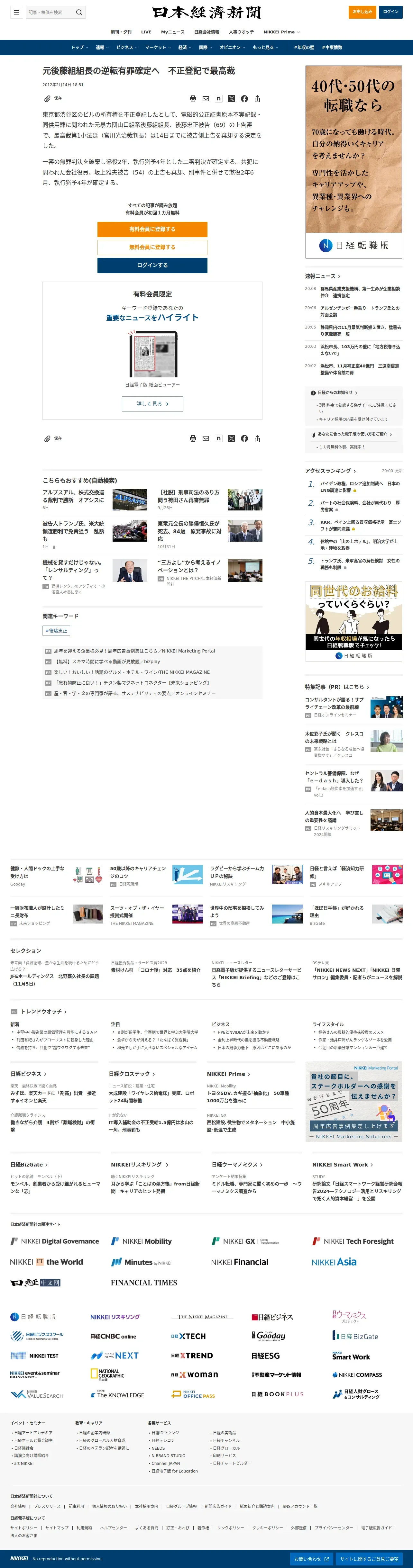Open the NIKKEI Mobility logo link
Viewport: 413px width, 1568px height.
141,1241
